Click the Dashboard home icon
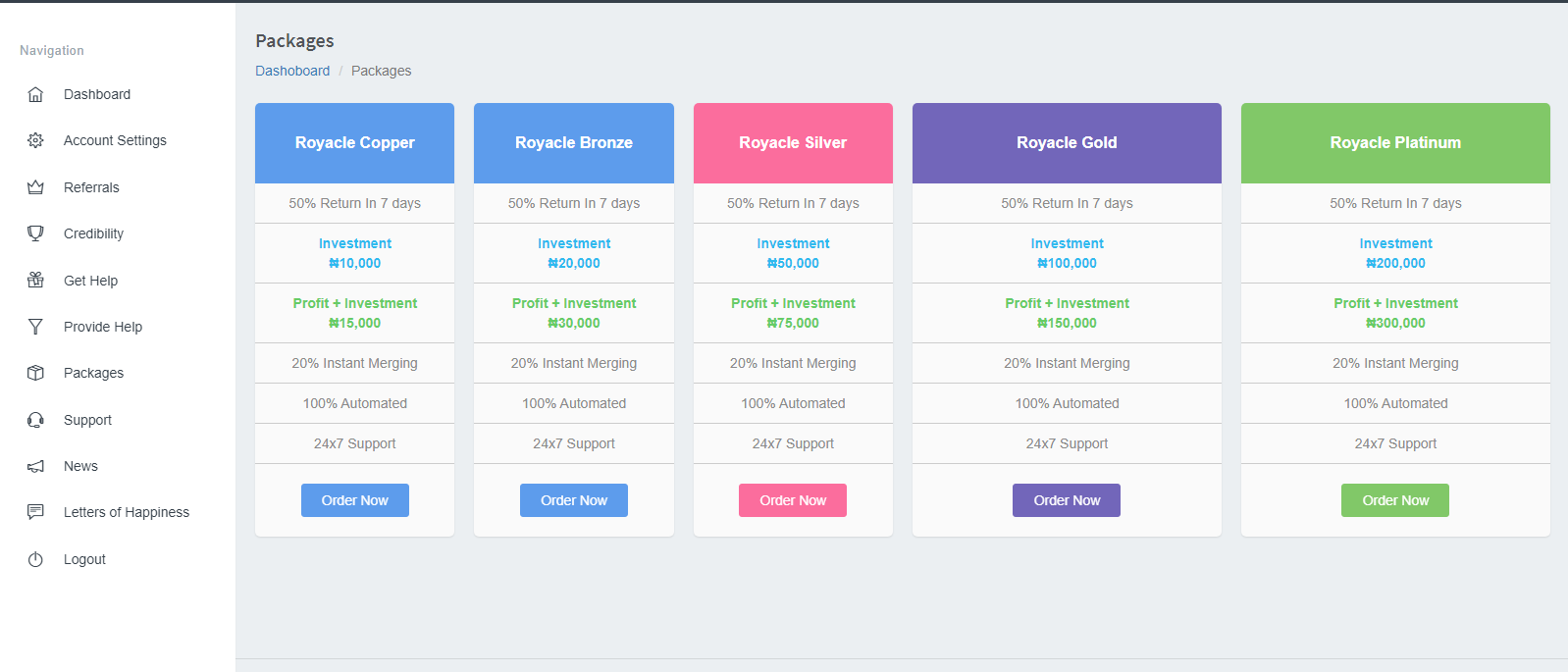Screen dimensions: 1568x672 point(35,94)
